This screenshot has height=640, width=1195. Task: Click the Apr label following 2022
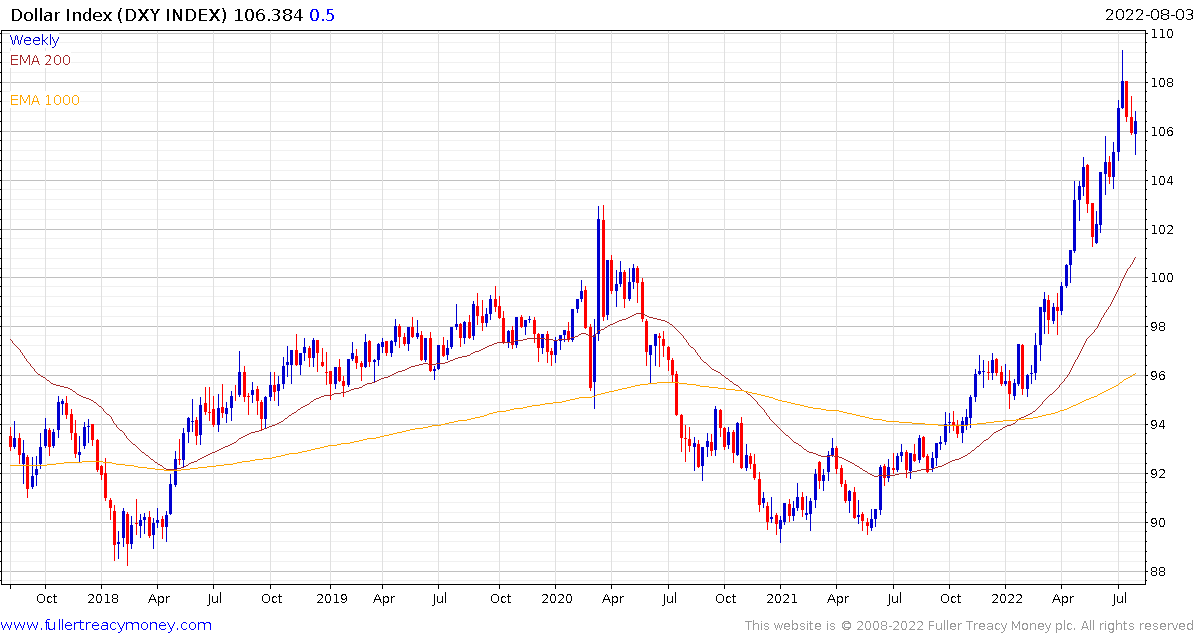point(1062,598)
